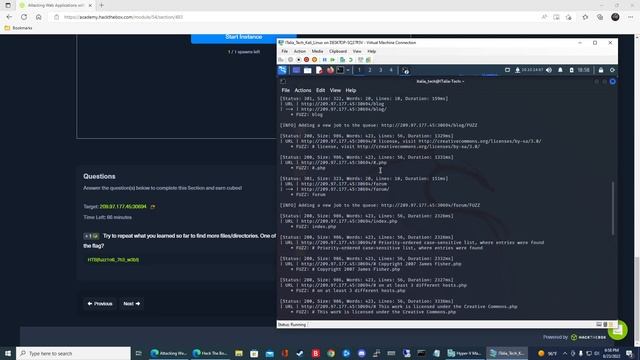
Task: Open Task View on the taskbar
Action: point(138,353)
